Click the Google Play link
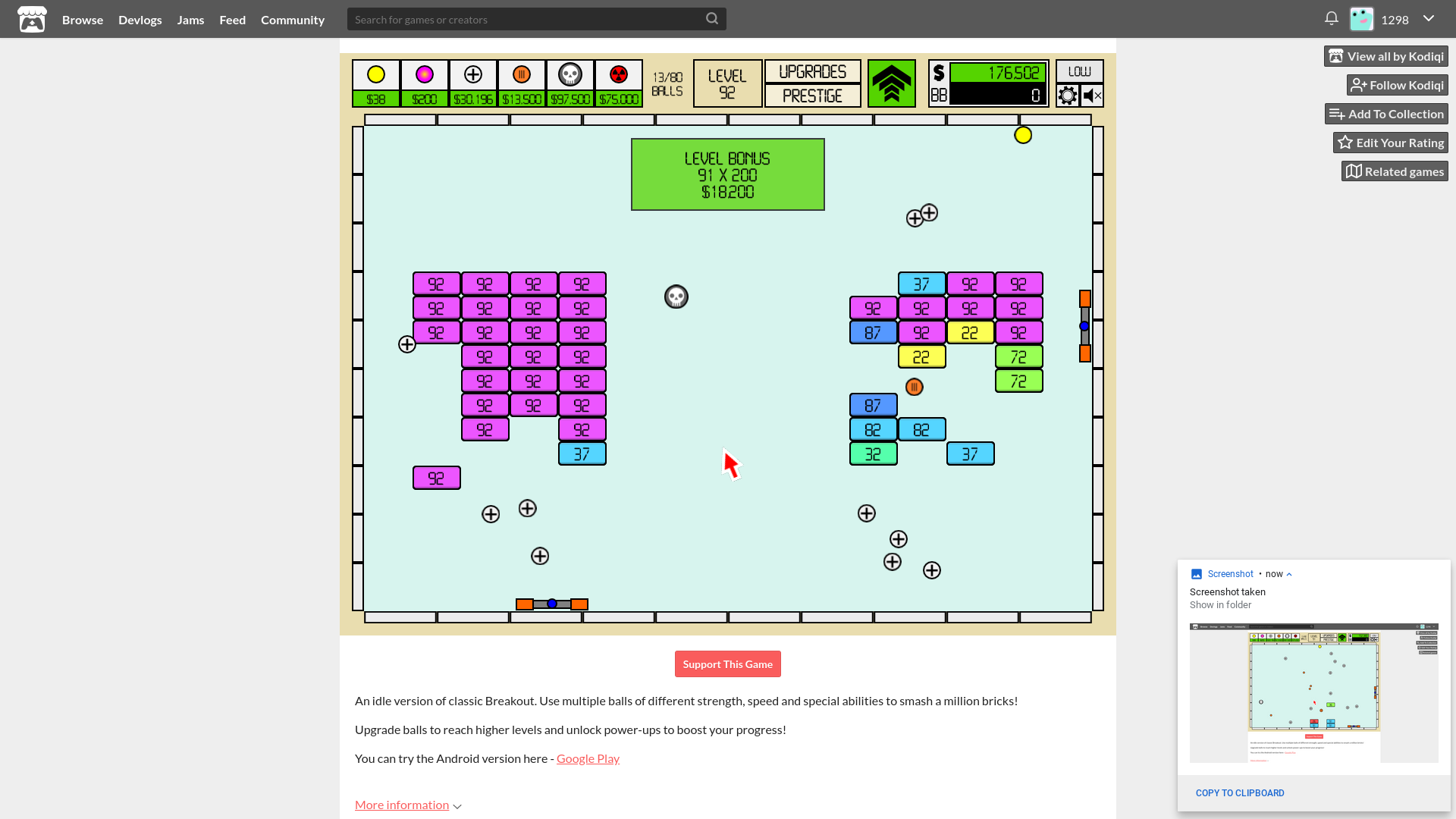 click(588, 758)
